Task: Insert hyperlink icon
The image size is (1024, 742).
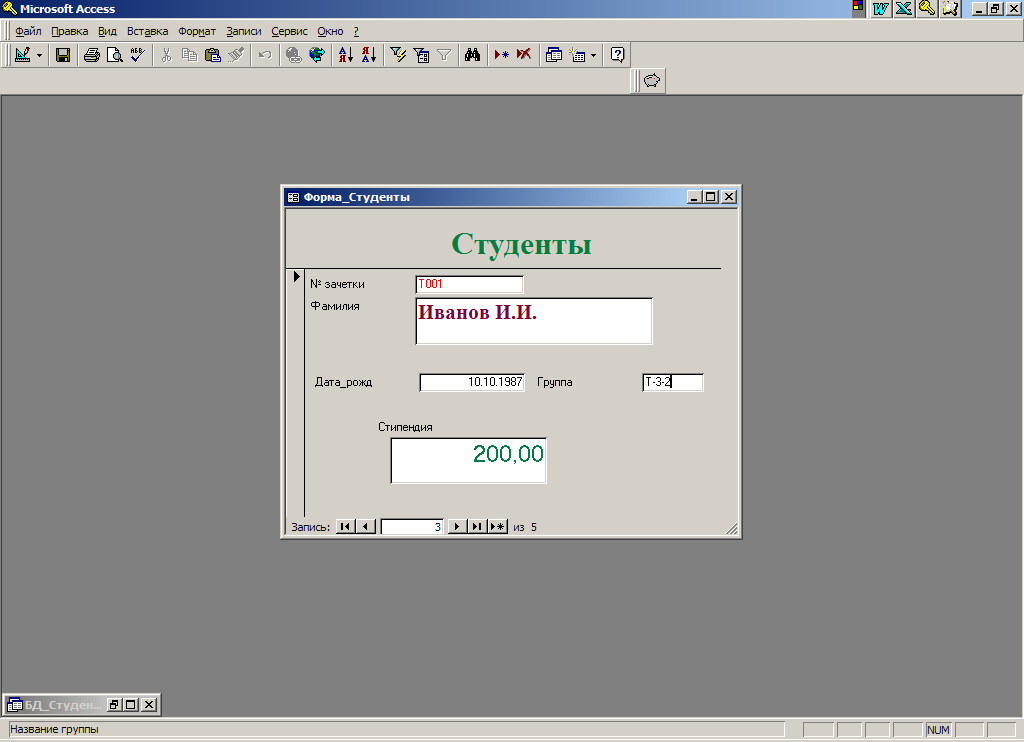Action: click(x=294, y=55)
